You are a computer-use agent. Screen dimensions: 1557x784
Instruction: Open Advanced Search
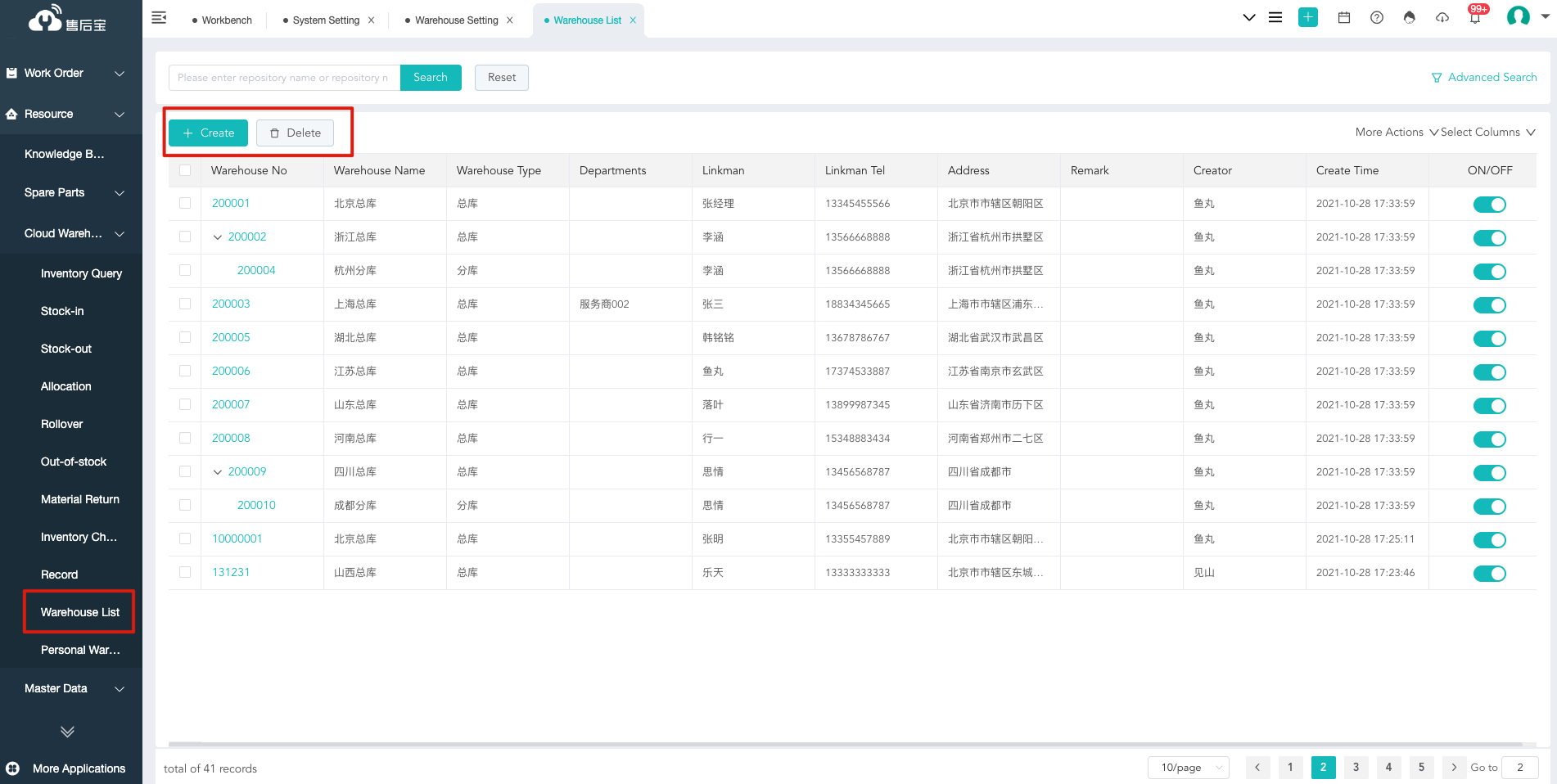point(1483,78)
